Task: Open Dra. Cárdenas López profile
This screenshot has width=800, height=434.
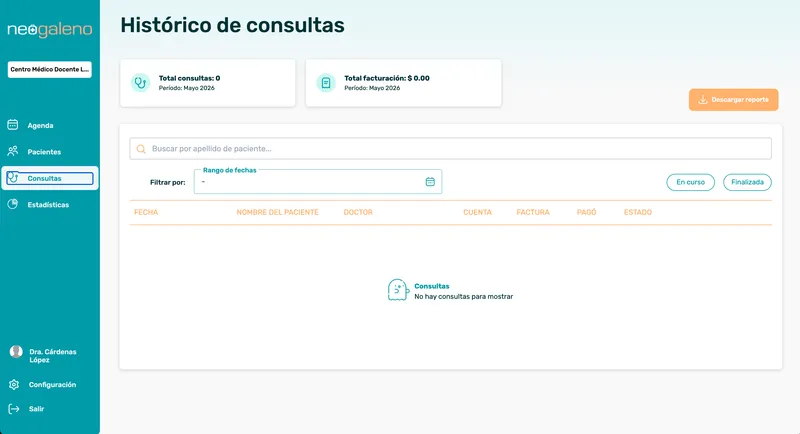Action: [53, 355]
